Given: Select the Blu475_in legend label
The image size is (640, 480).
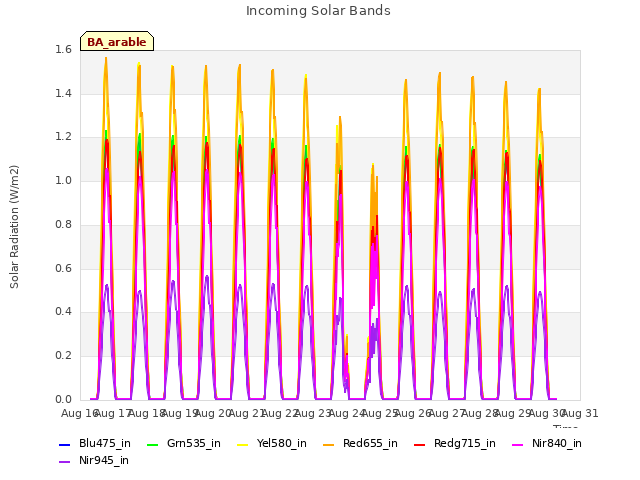Looking at the screenshot, I should point(105,443).
